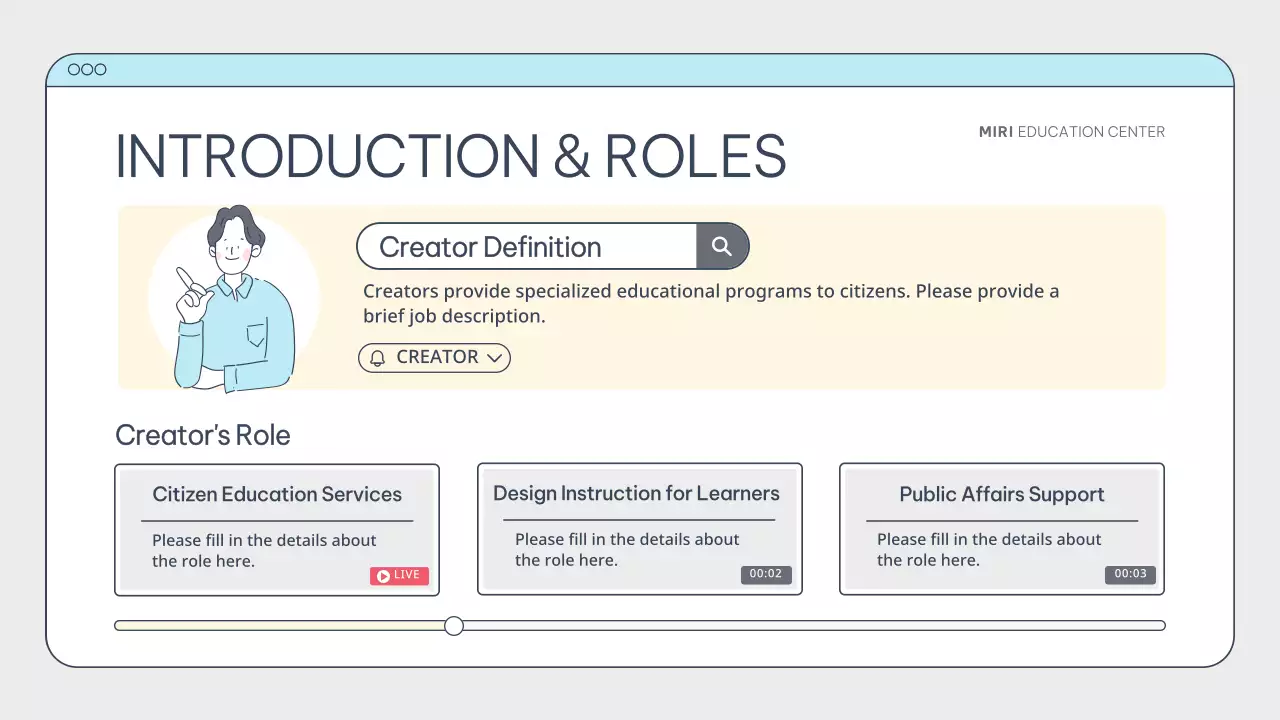Select the rightmost window control circle
The height and width of the screenshot is (720, 1280).
[x=101, y=69]
